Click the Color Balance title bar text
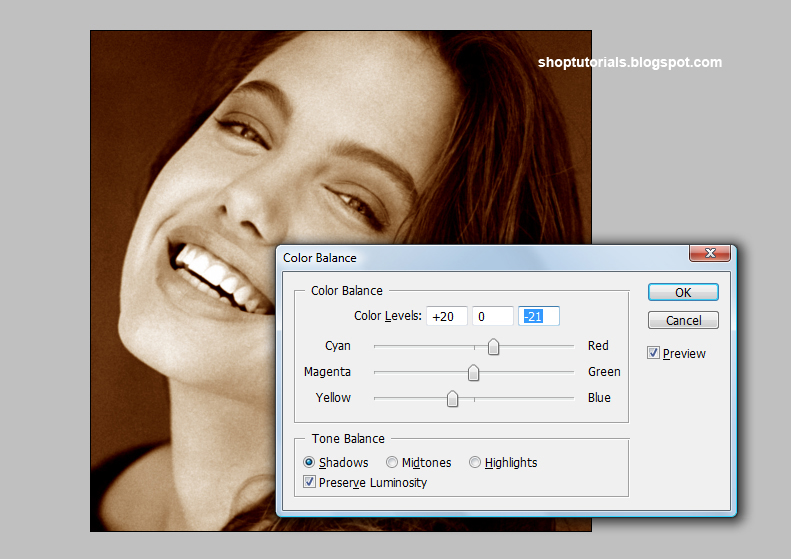791x559 pixels. [x=319, y=258]
